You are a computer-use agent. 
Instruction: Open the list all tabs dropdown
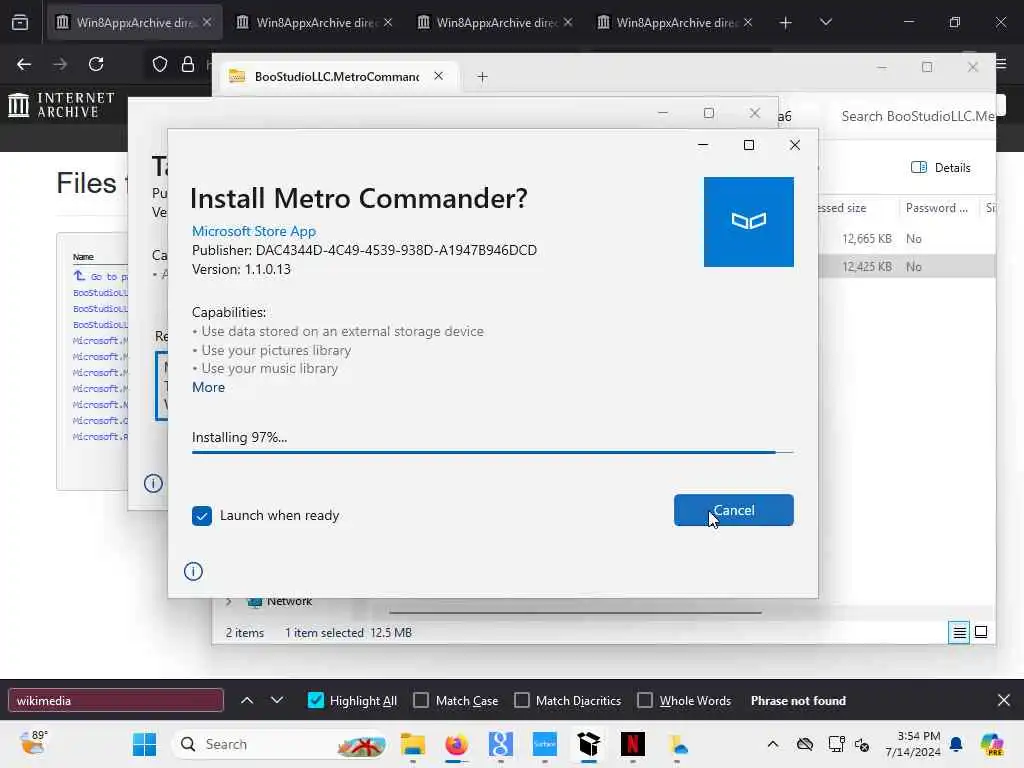pyautogui.click(x=825, y=23)
